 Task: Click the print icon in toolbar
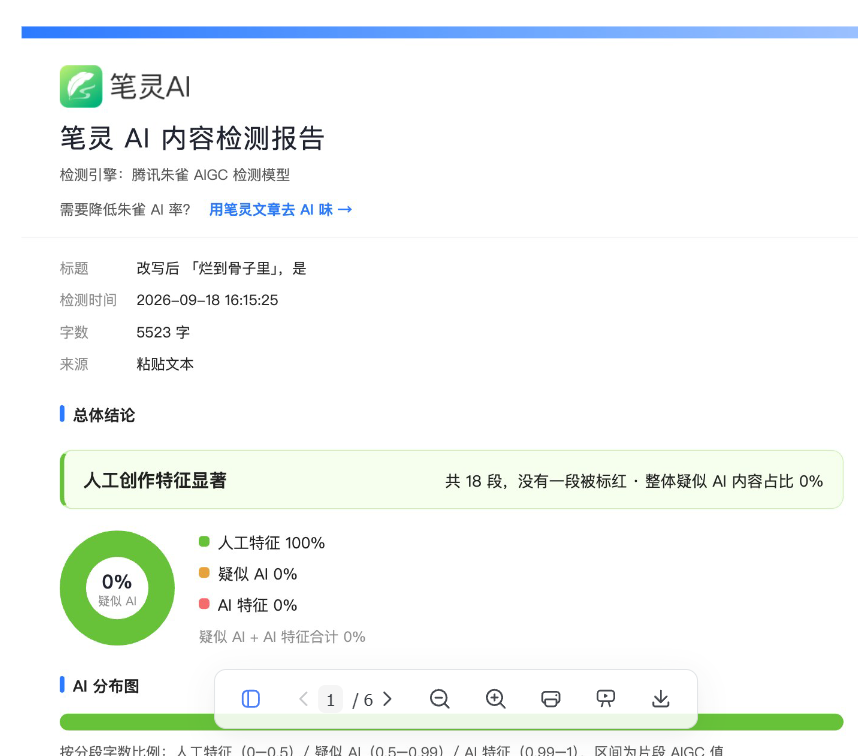click(x=550, y=699)
